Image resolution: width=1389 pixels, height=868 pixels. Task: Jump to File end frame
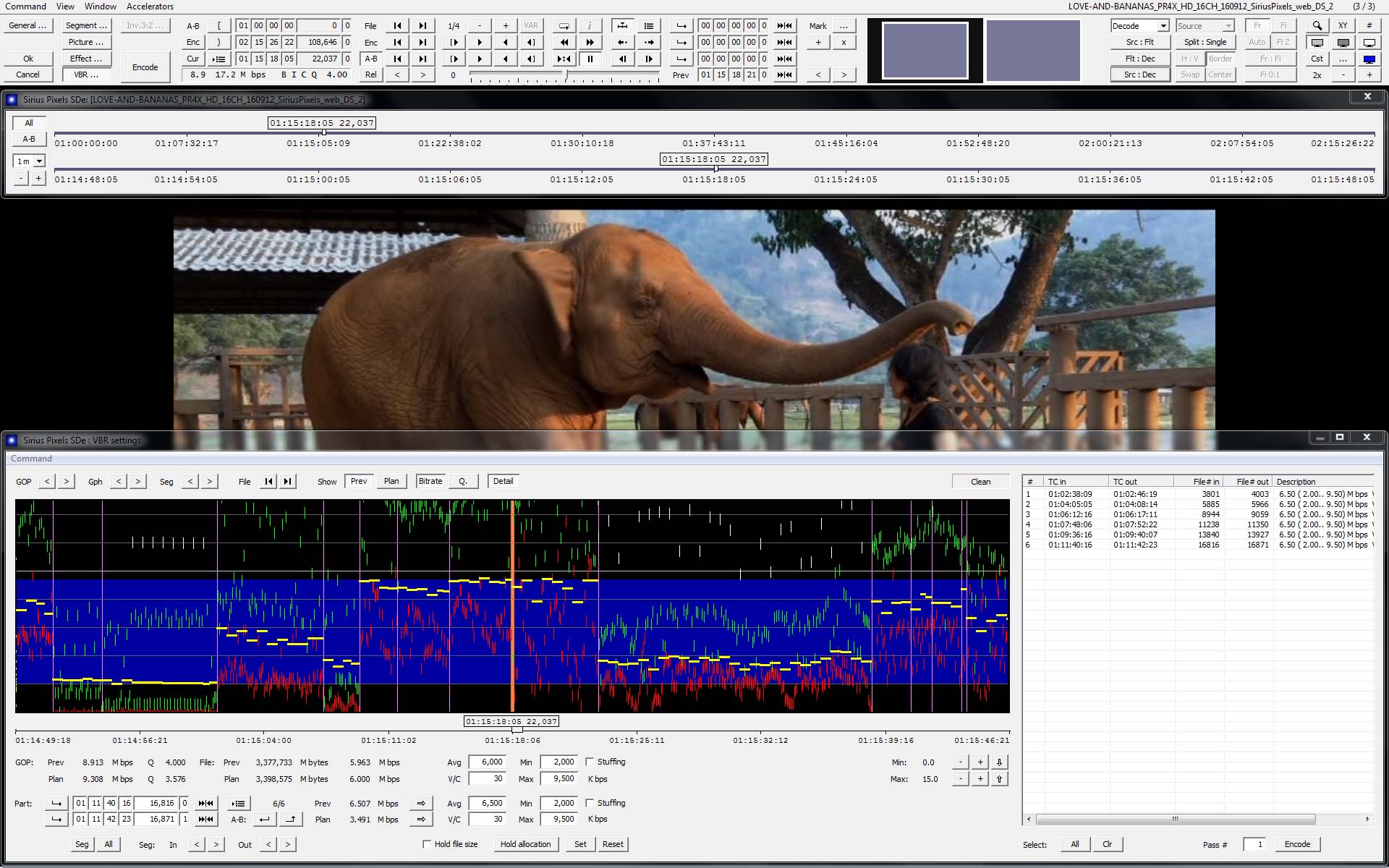point(422,25)
